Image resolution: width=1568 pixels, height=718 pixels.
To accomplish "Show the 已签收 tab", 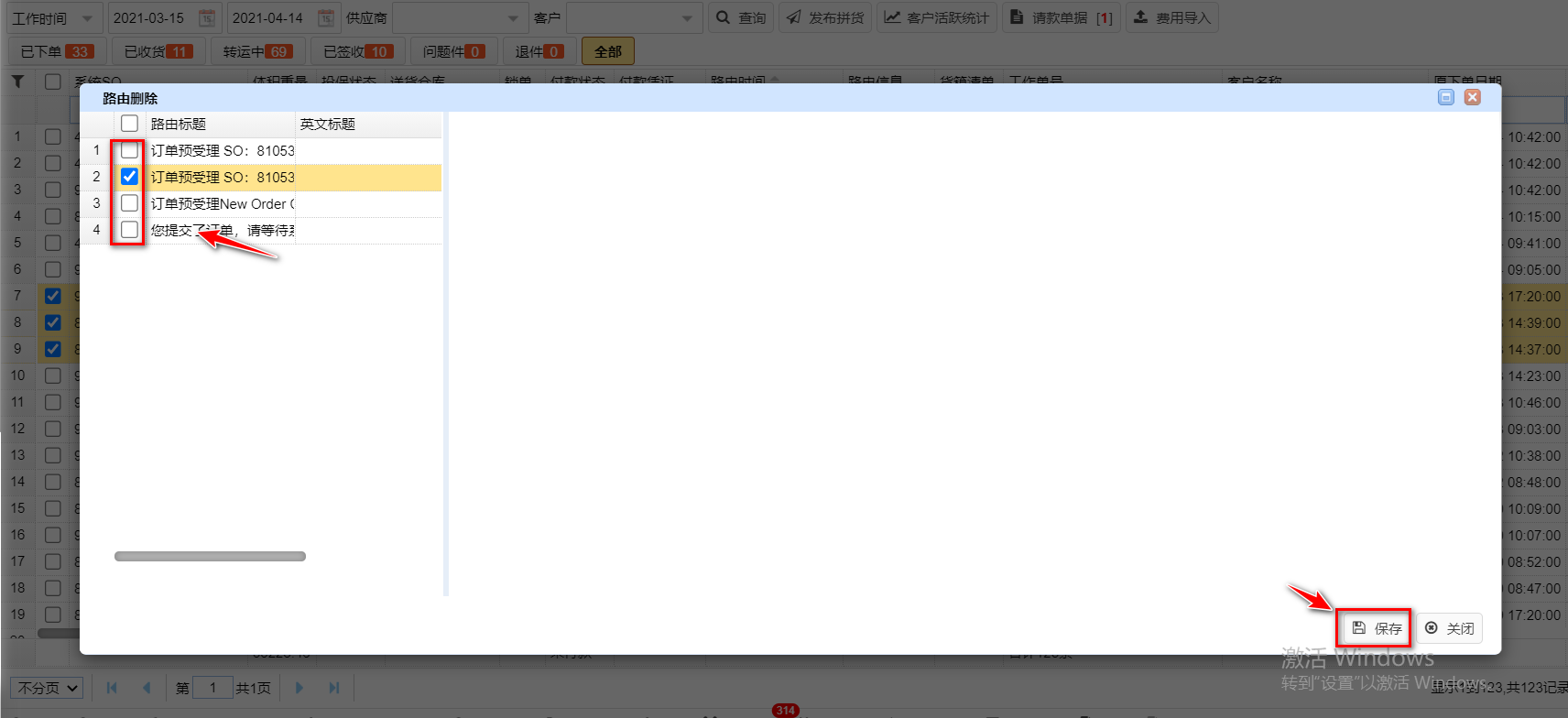I will point(358,51).
